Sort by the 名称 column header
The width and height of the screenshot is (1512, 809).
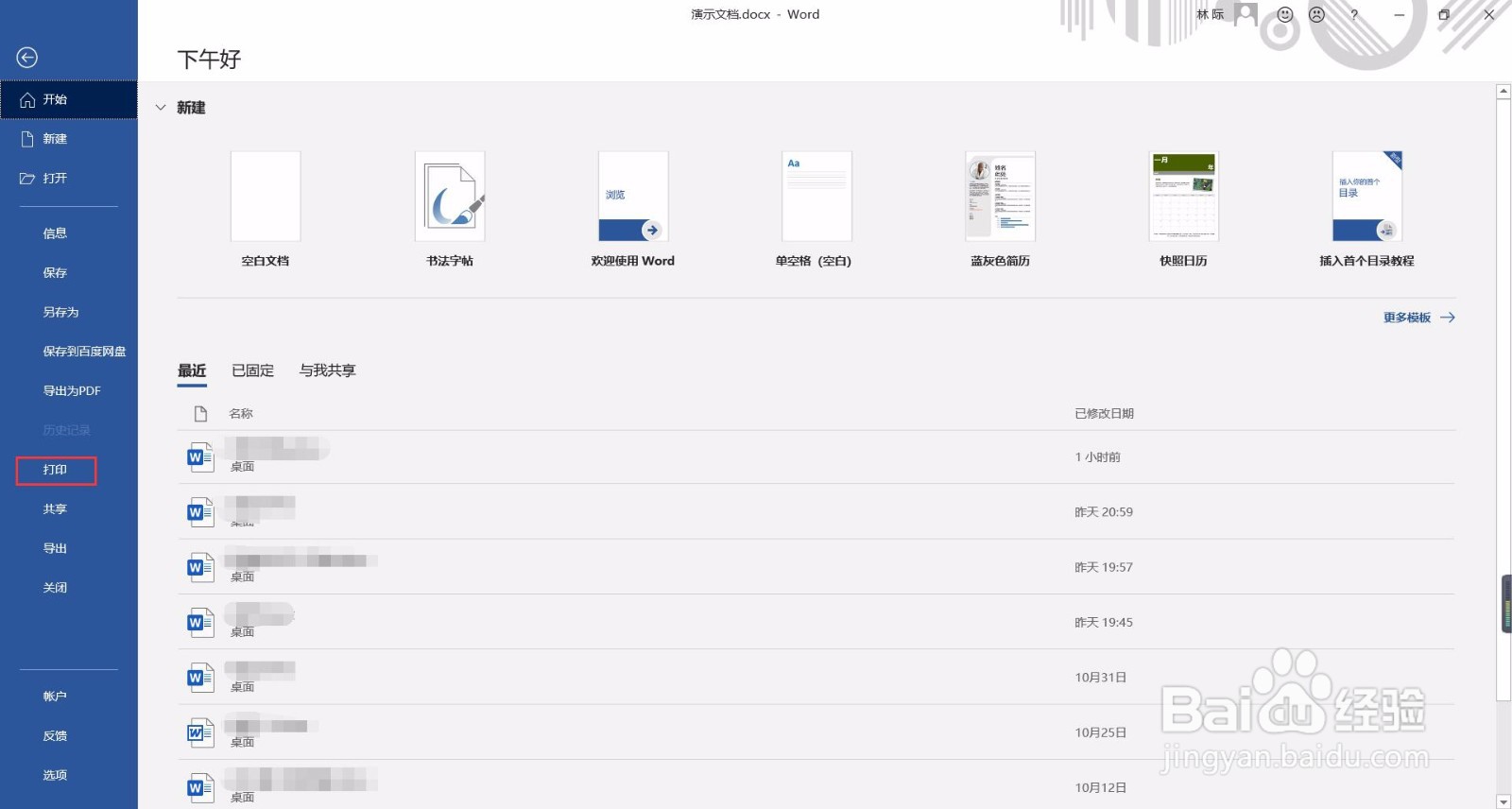tap(241, 414)
